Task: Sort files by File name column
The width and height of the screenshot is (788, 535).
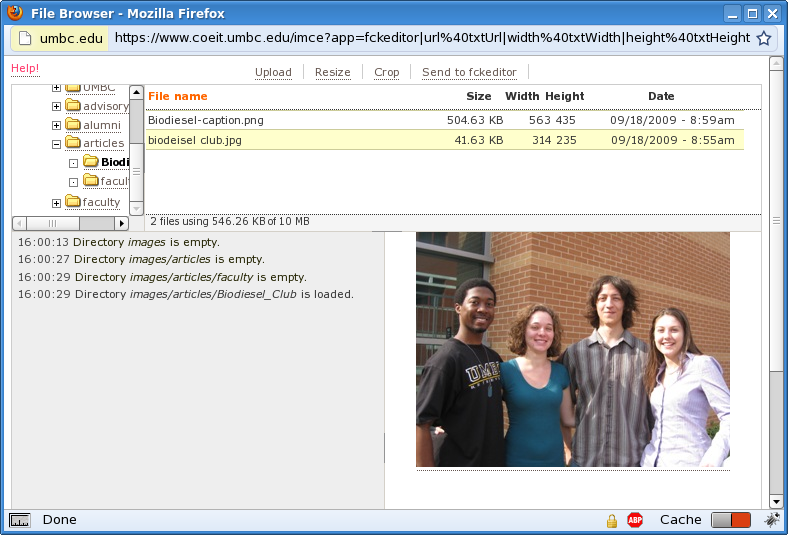Action: tap(178, 96)
